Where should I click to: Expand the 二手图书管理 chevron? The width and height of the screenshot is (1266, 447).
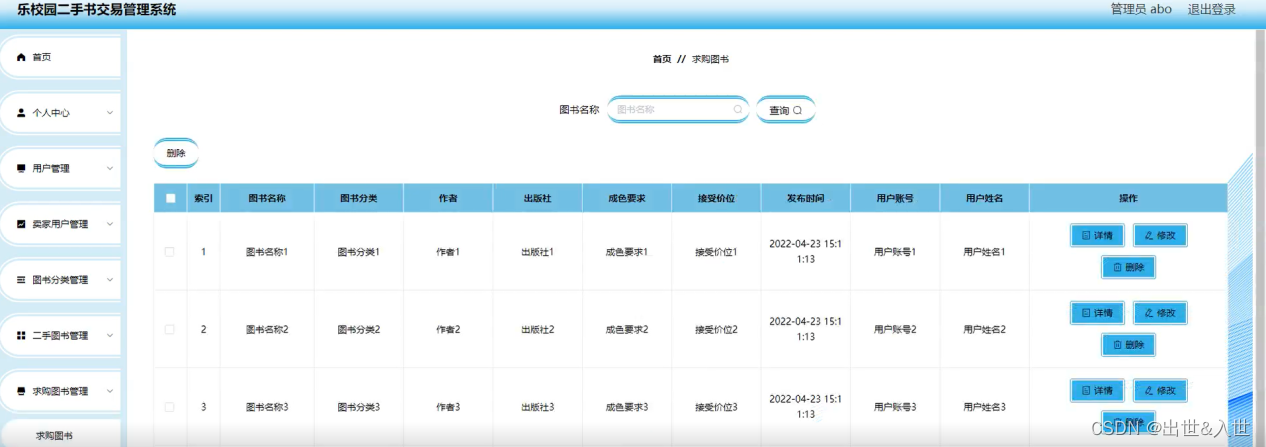pyautogui.click(x=110, y=336)
